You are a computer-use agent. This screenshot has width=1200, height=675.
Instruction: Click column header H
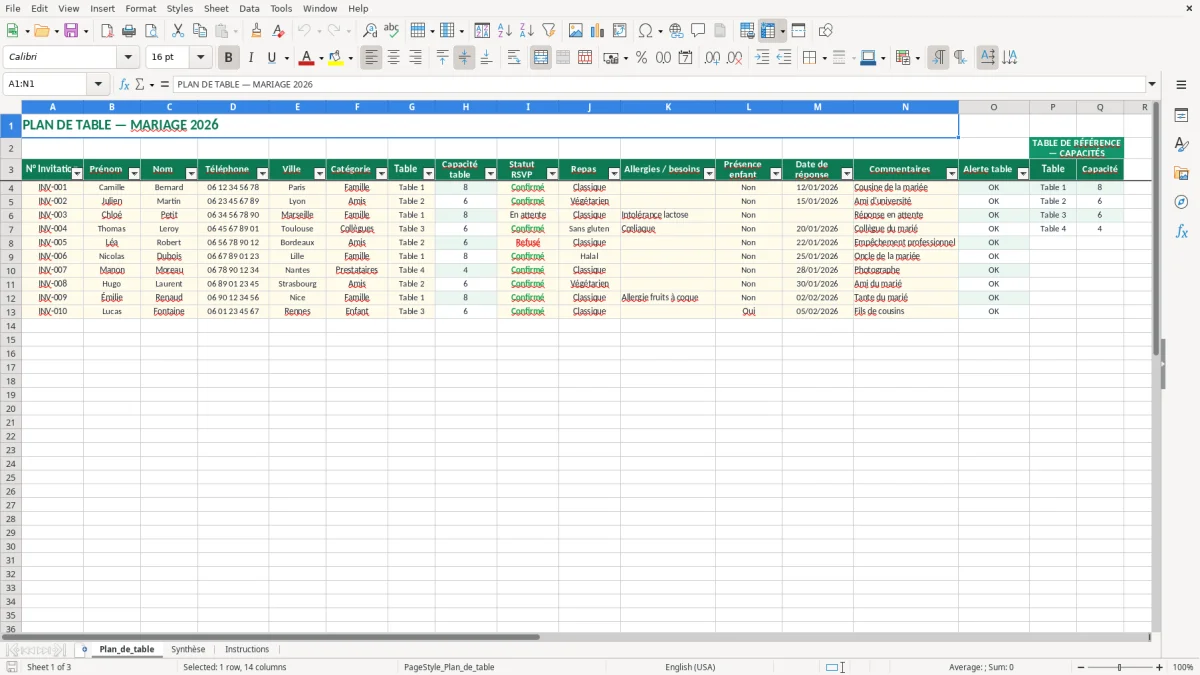point(465,107)
